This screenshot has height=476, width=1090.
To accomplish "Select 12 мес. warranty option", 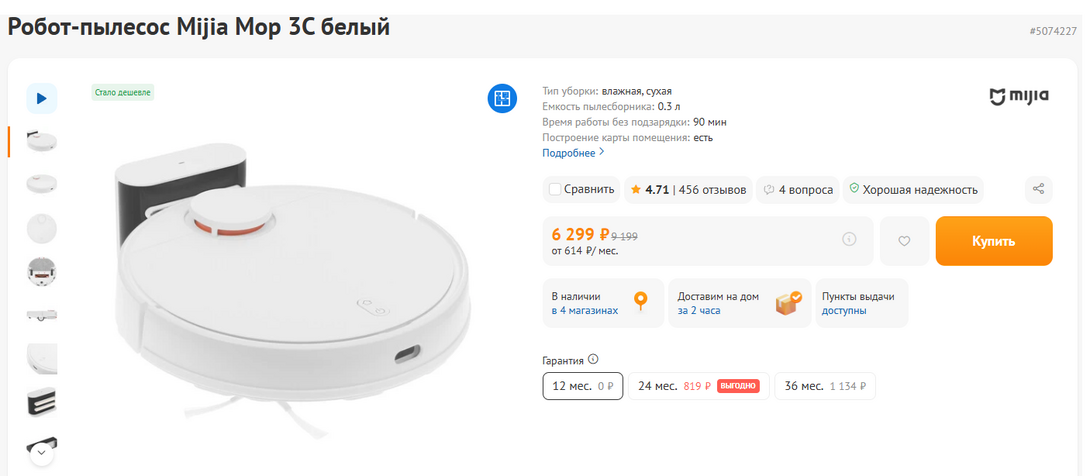I will (x=583, y=386).
